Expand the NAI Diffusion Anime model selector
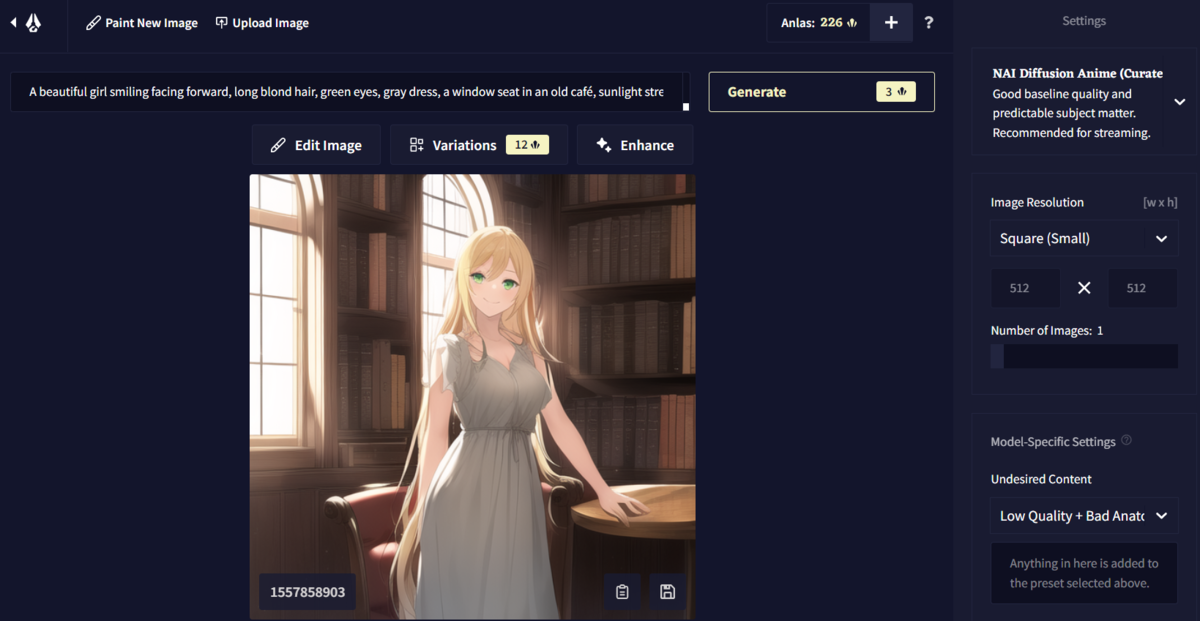1200x621 pixels. coord(1180,102)
